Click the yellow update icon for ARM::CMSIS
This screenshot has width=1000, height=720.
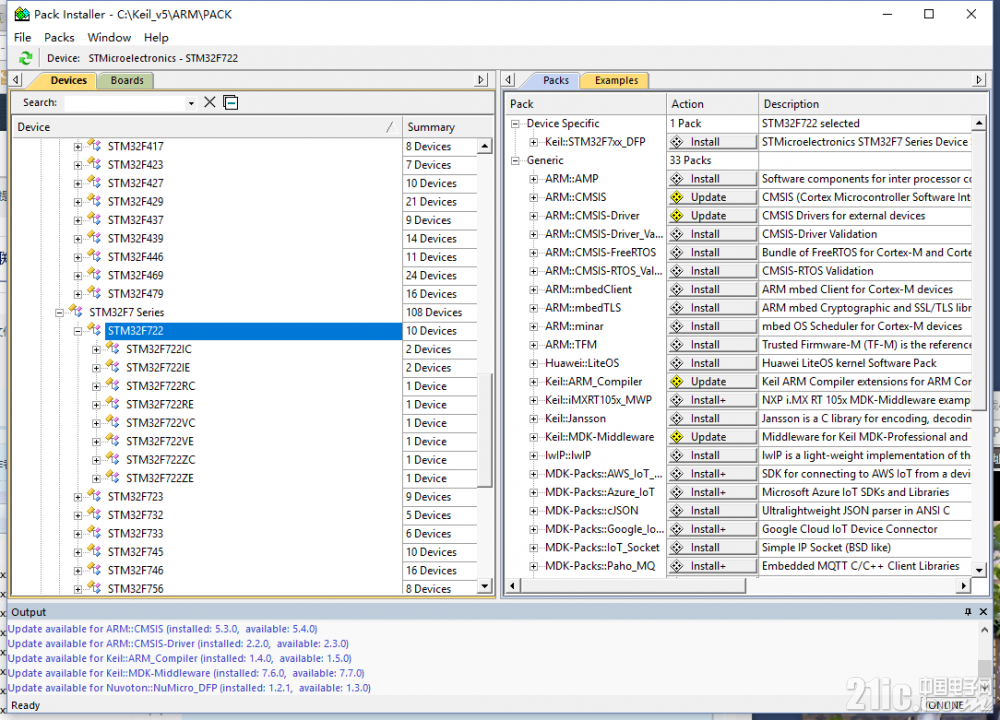[677, 197]
